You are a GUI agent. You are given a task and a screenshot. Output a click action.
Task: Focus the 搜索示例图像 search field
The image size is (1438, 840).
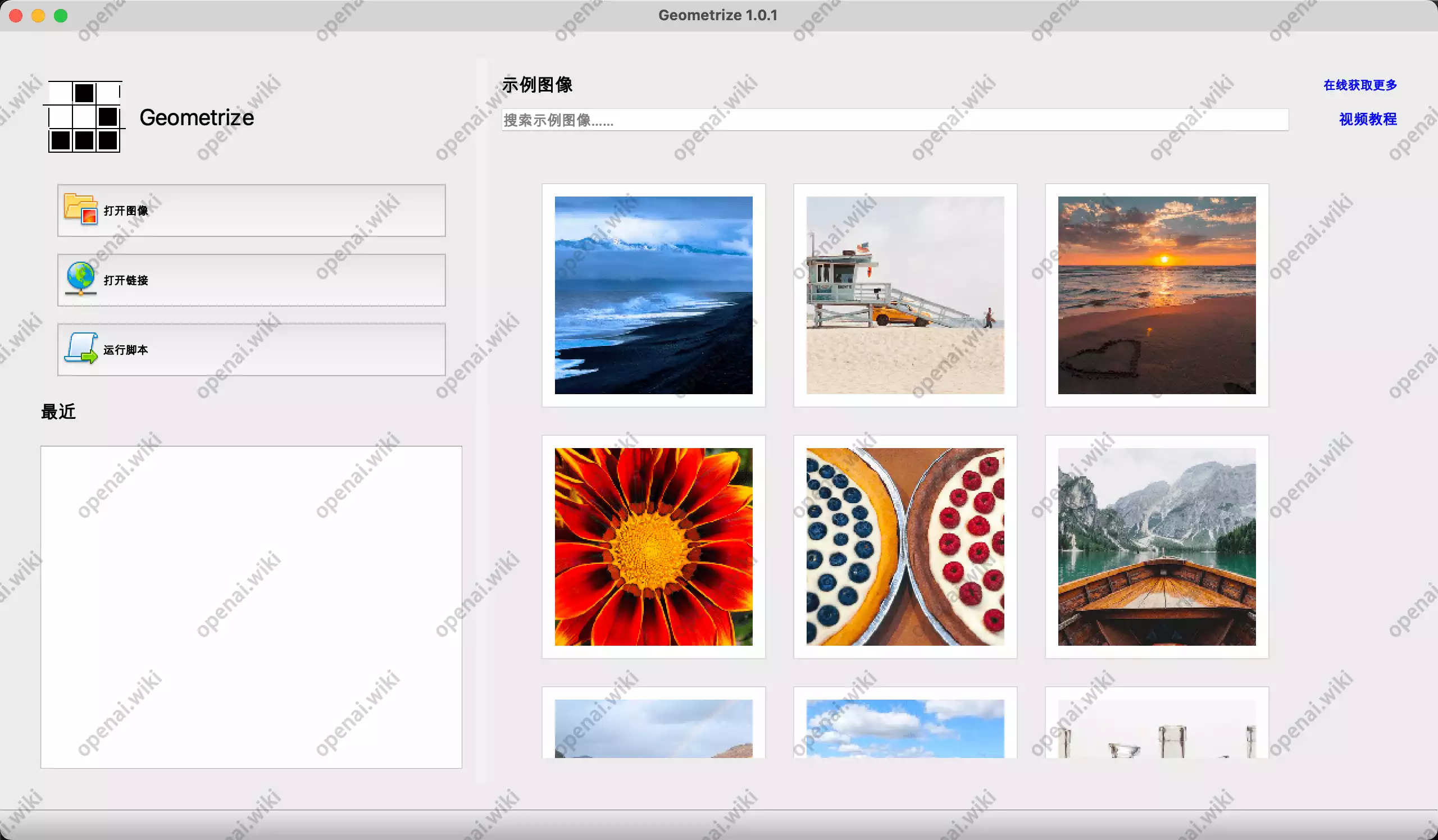click(x=894, y=120)
